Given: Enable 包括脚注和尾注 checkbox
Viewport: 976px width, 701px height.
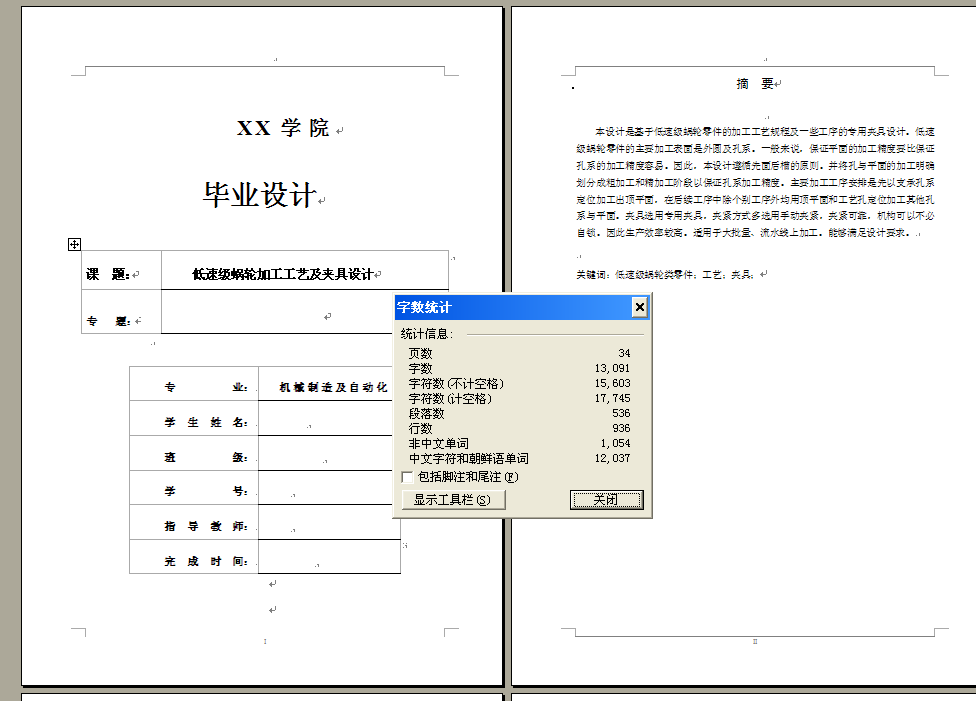Looking at the screenshot, I should (408, 477).
